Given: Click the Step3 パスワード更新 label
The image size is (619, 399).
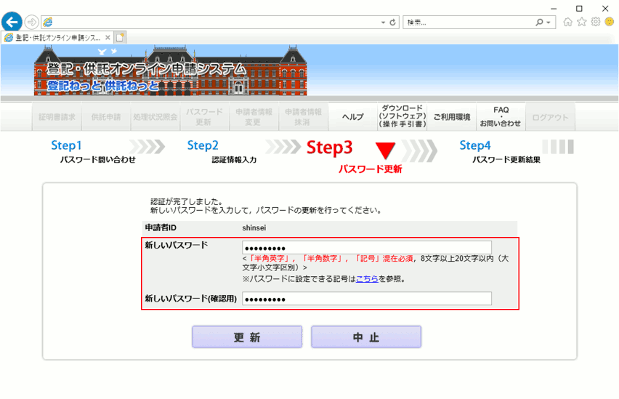Looking at the screenshot, I should click(x=354, y=157).
